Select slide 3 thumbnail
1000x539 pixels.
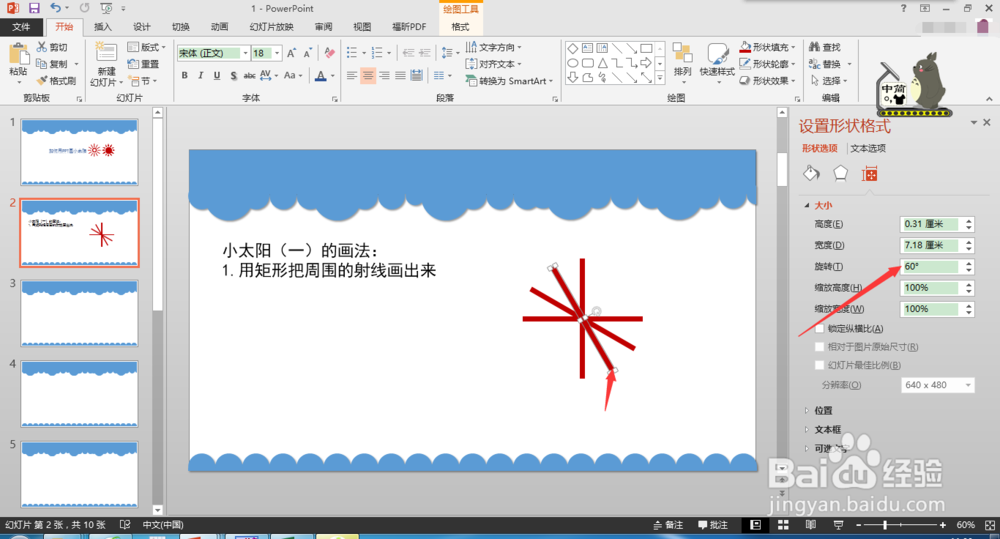pos(79,313)
